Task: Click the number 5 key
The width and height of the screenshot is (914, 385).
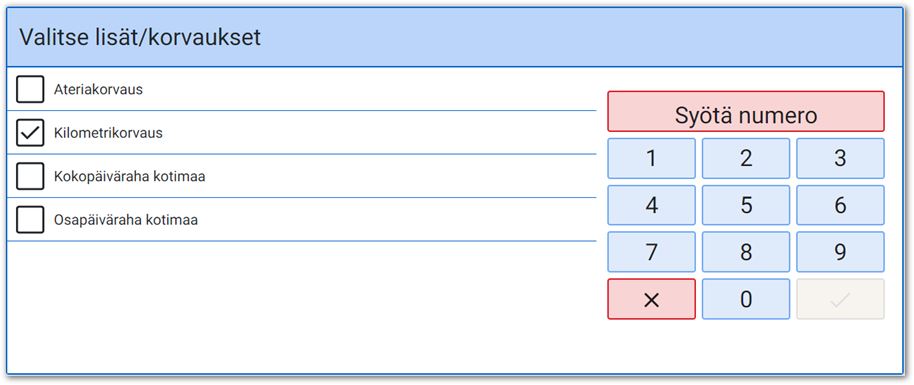Action: (x=746, y=205)
